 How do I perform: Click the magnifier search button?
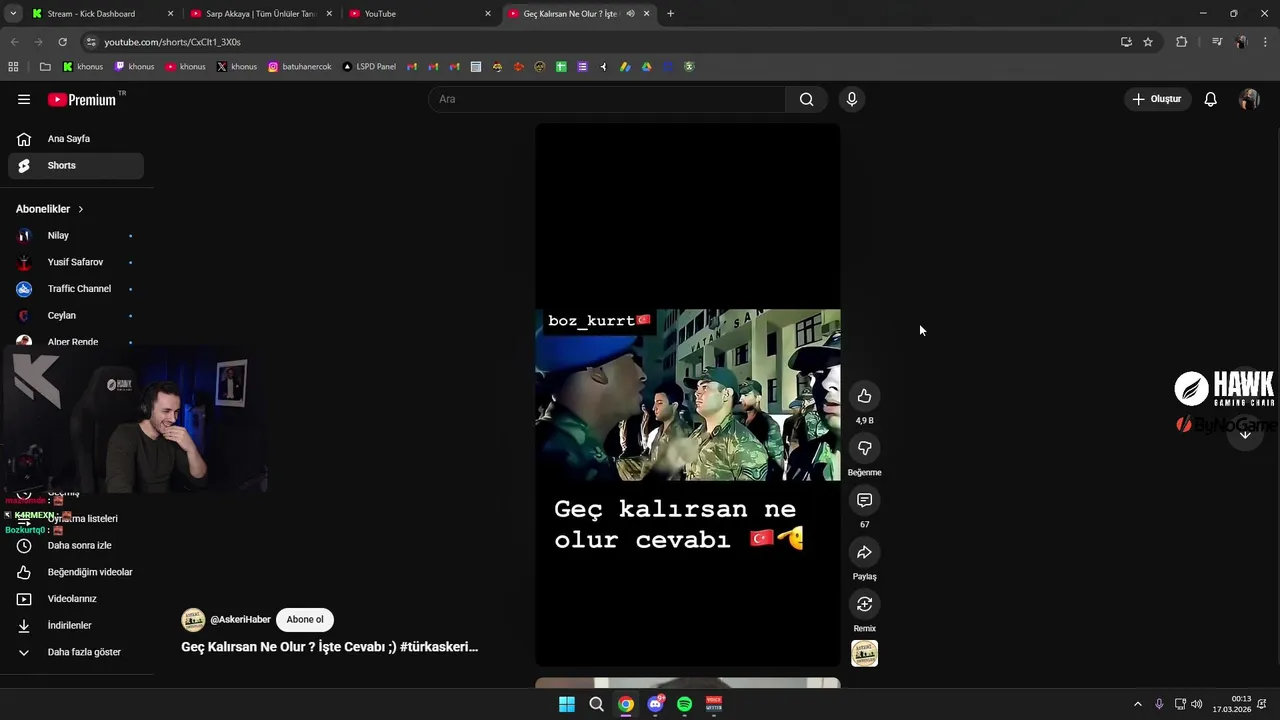coord(806,99)
